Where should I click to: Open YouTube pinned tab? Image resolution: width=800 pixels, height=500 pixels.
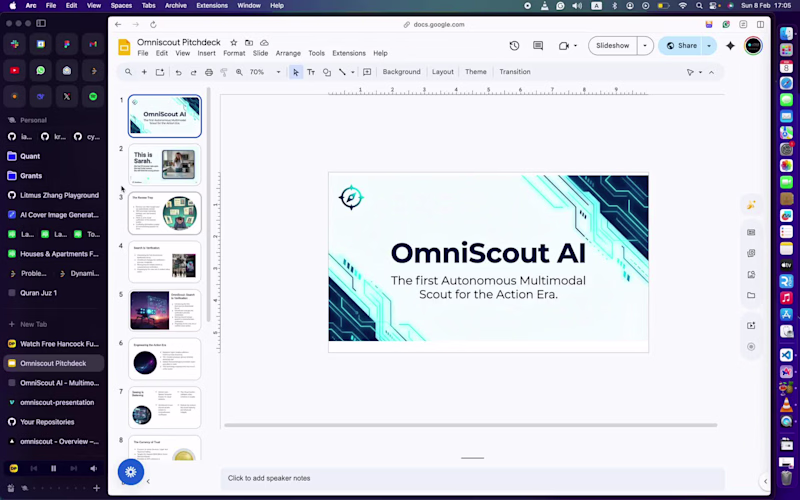point(14,70)
